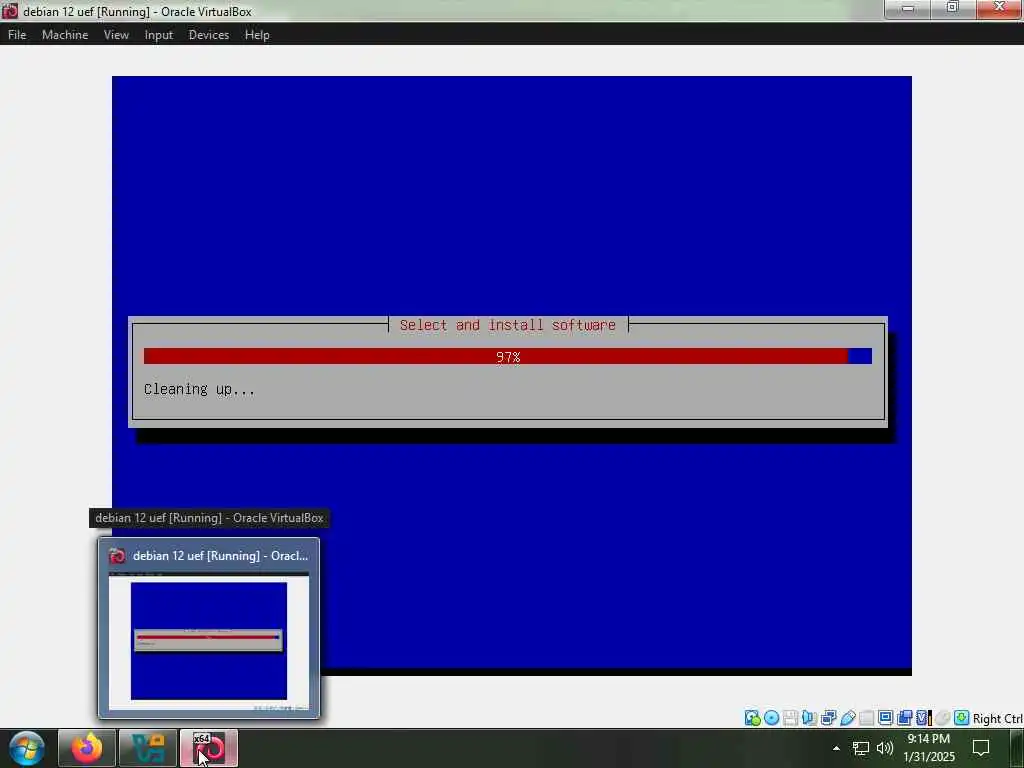
Task: Click the 'Cleaning up...' status text
Action: (199, 389)
